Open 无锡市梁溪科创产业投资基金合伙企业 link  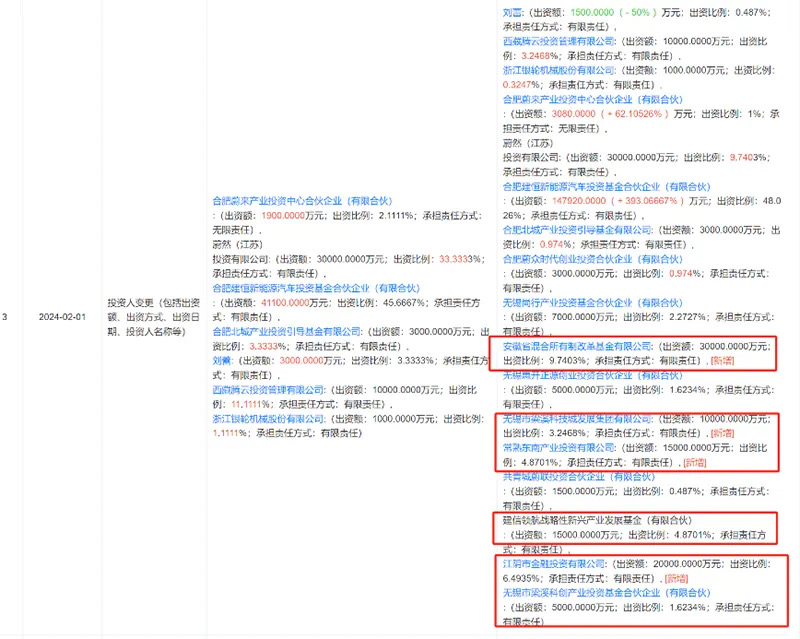tap(606, 593)
